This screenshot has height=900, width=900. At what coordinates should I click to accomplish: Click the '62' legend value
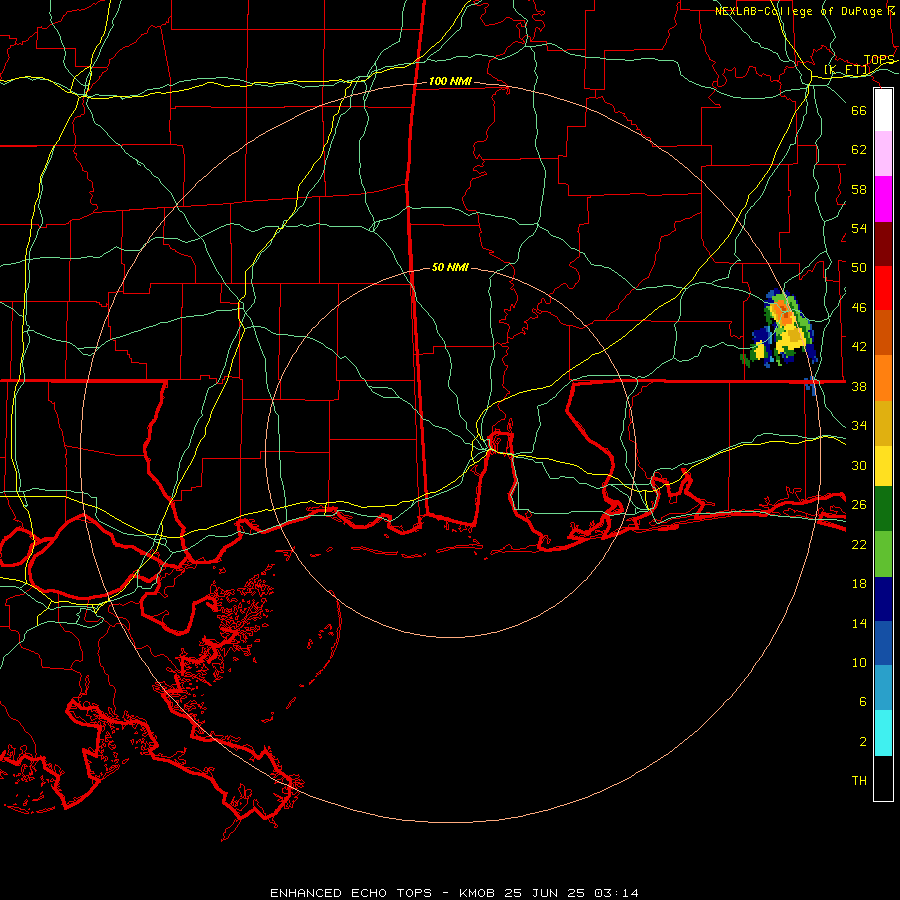pyautogui.click(x=859, y=150)
